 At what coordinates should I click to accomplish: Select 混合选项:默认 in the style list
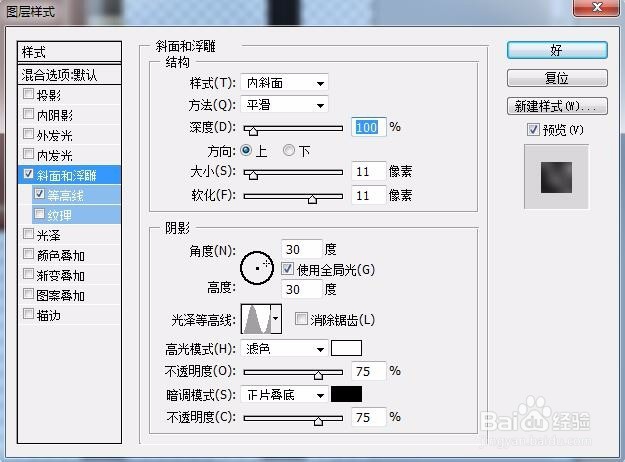click(69, 75)
